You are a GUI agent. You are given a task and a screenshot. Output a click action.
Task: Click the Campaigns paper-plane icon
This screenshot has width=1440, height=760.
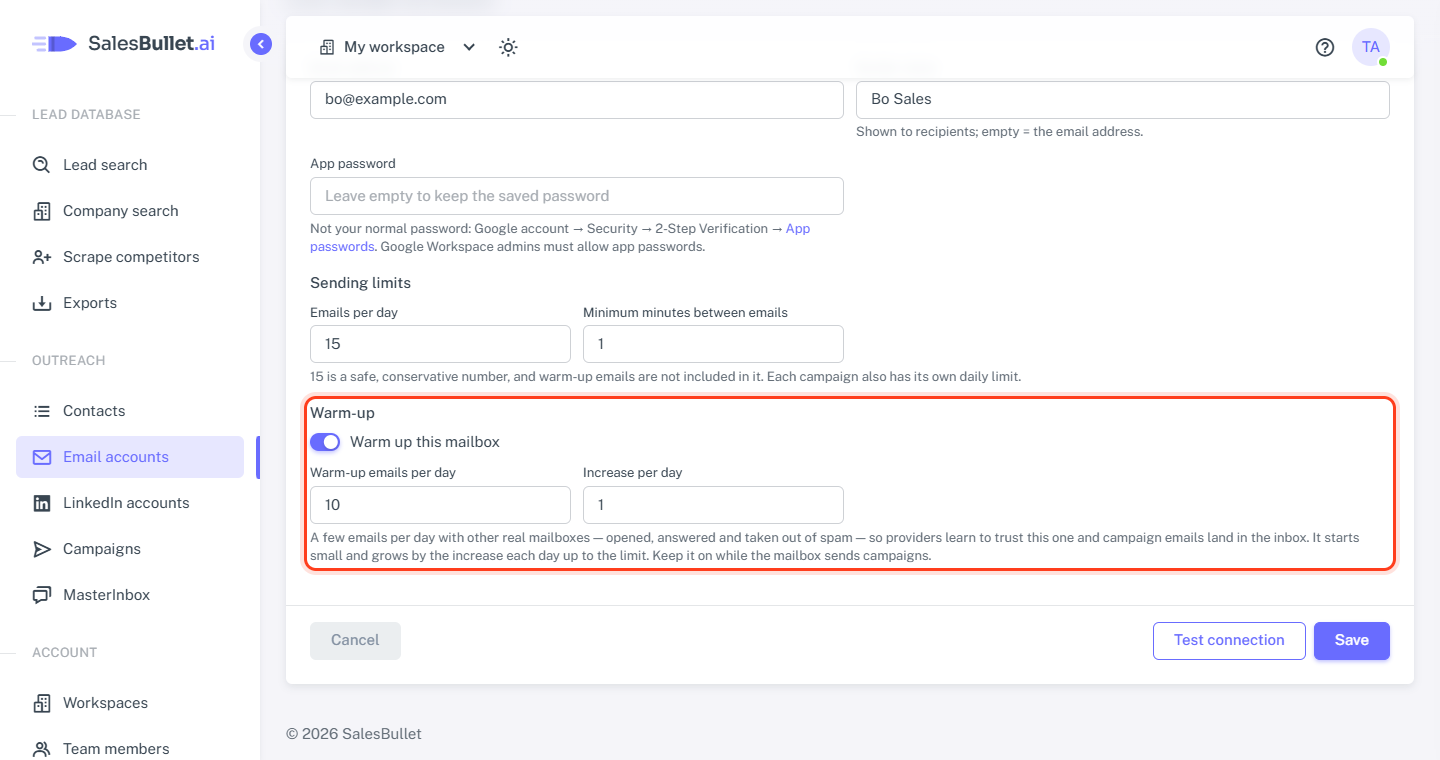click(x=41, y=549)
